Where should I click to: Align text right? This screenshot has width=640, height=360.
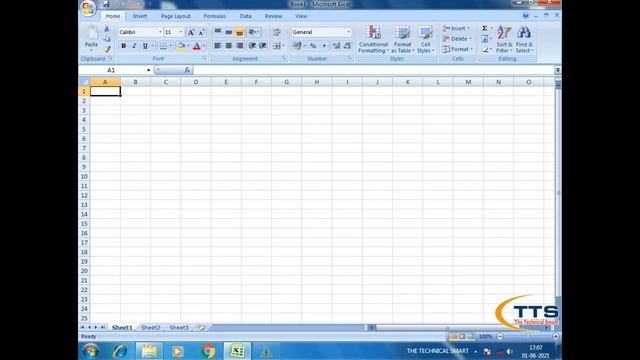[240, 46]
